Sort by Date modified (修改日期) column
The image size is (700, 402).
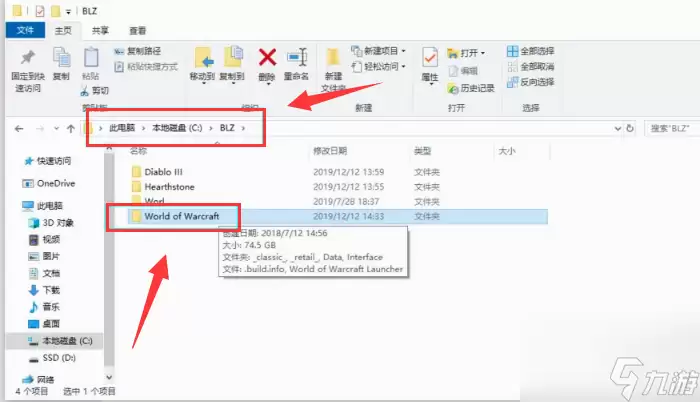[x=330, y=151]
